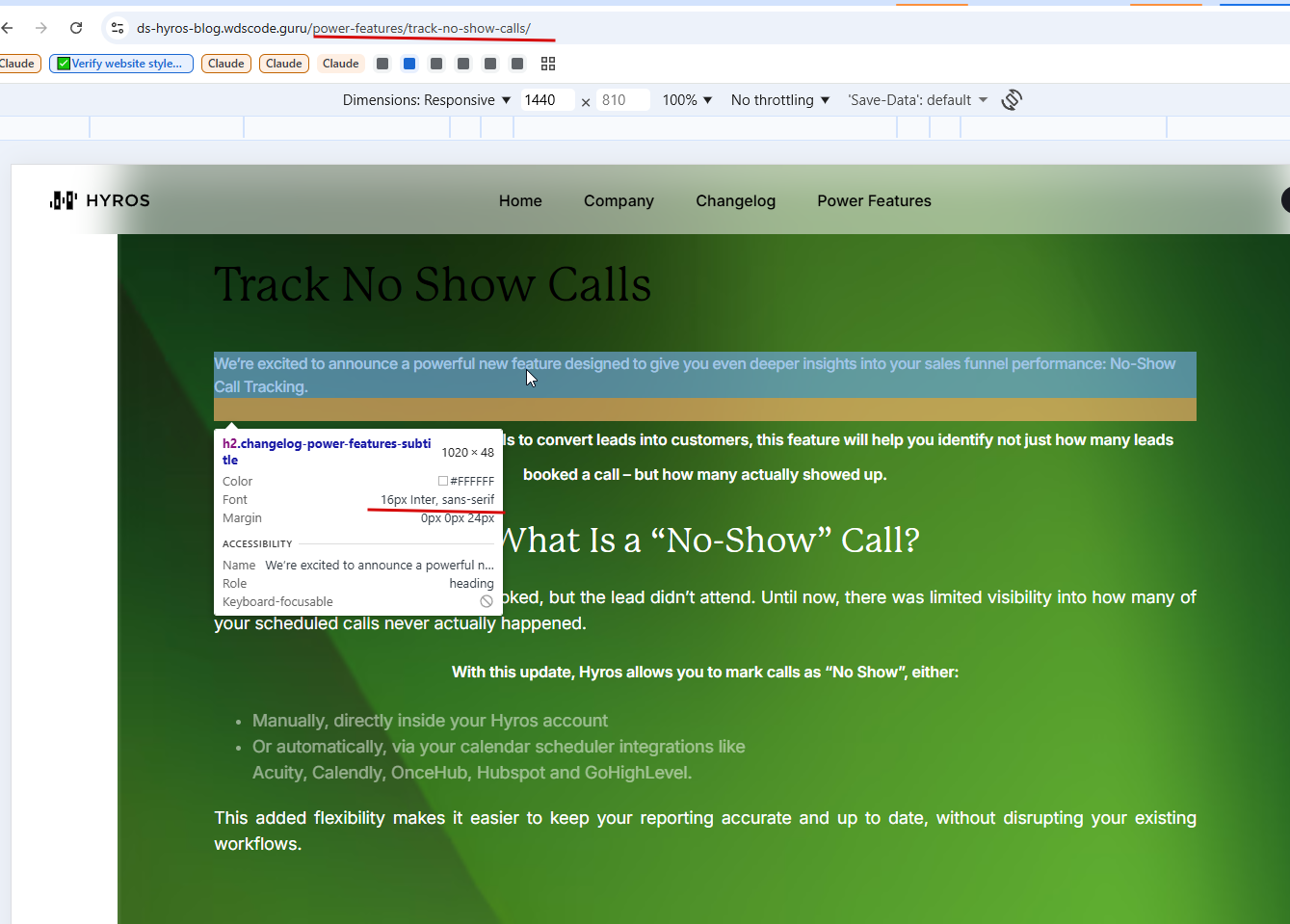
Task: Click the 'What Is a "No-Show" Call?' heading
Action: (710, 541)
